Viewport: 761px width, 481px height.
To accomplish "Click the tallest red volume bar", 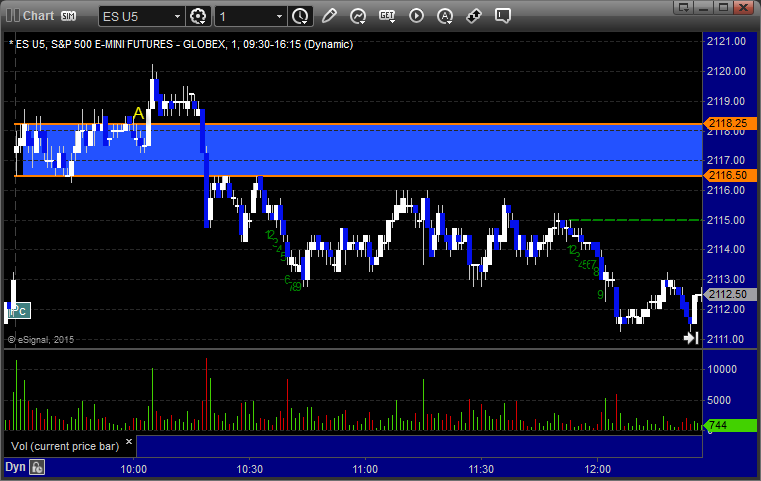I will click(207, 394).
